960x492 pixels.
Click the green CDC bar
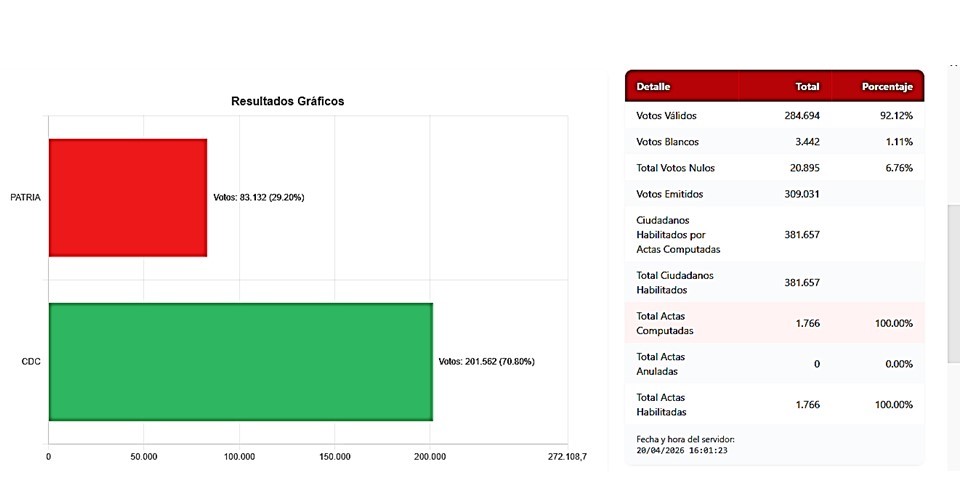[x=240, y=361]
